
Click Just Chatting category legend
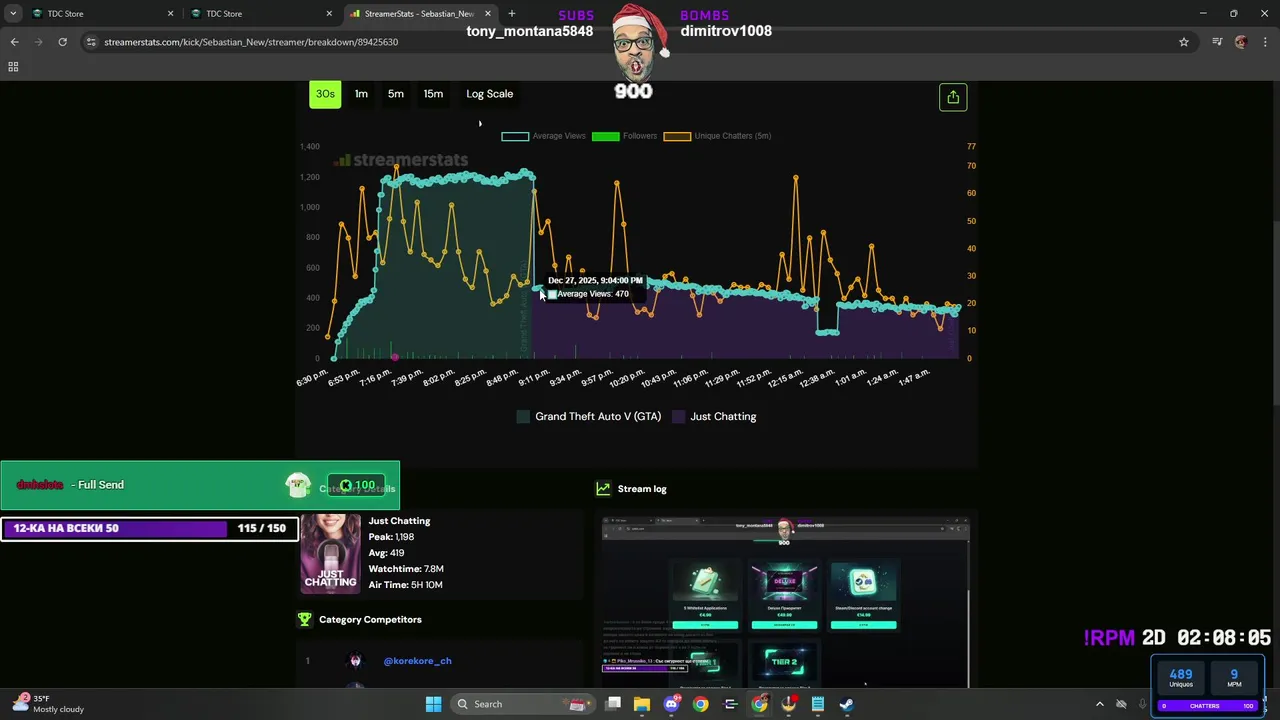pos(714,416)
